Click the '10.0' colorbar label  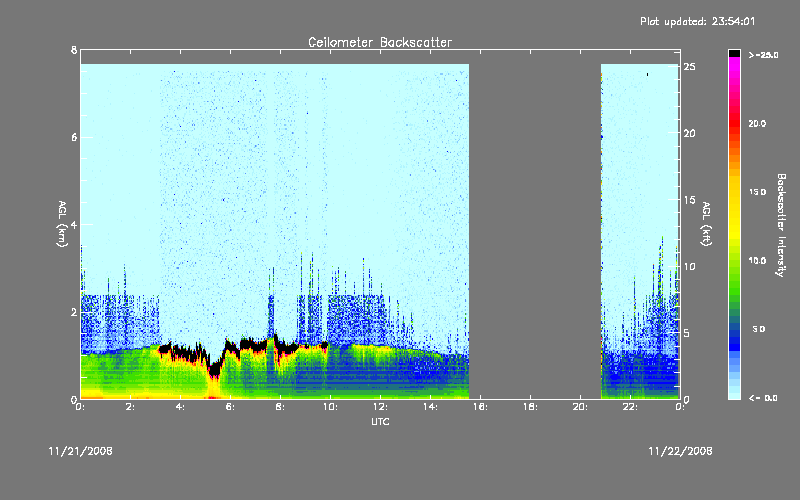757,261
